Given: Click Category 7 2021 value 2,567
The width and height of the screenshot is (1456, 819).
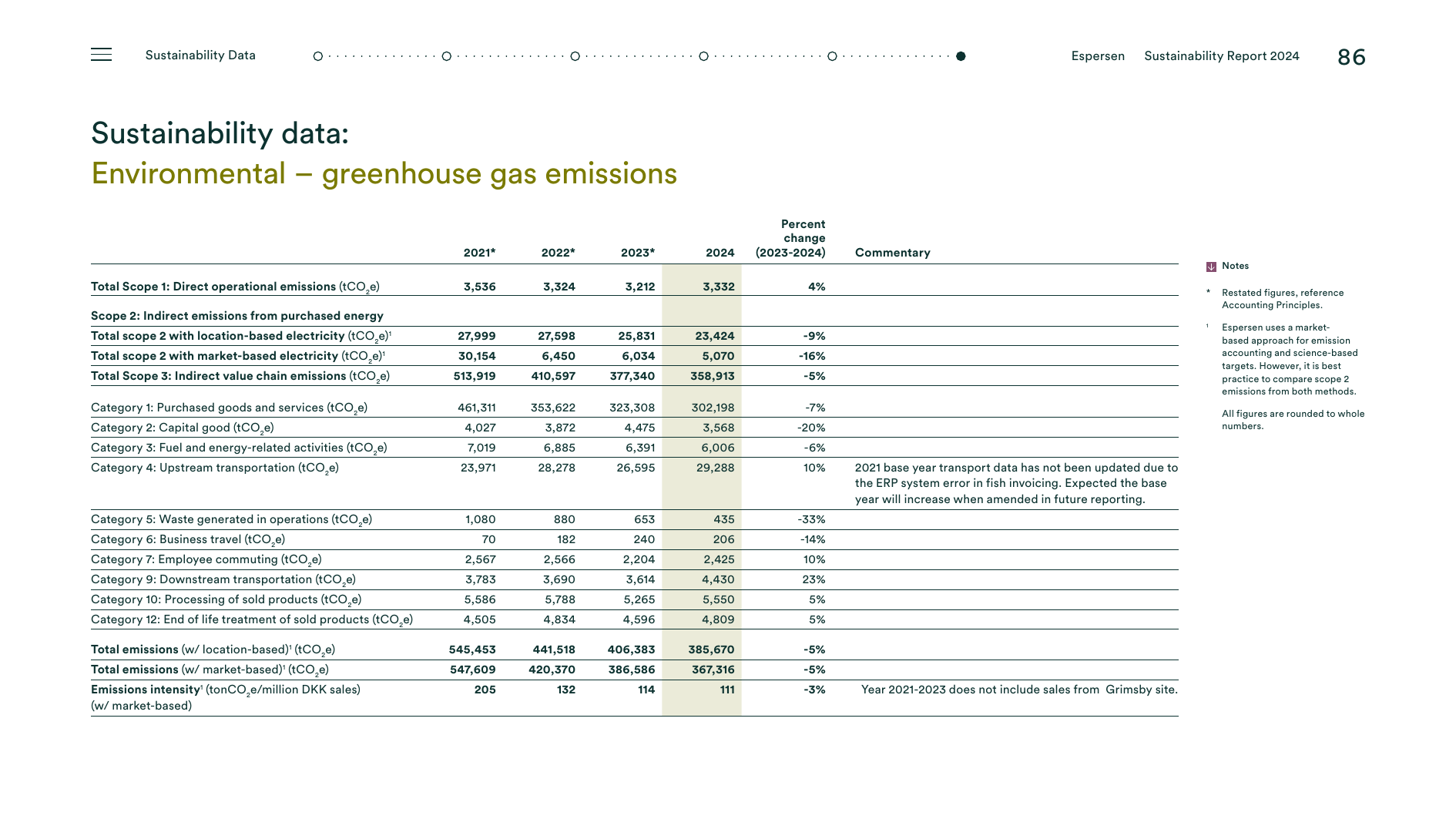Looking at the screenshot, I should 481,559.
